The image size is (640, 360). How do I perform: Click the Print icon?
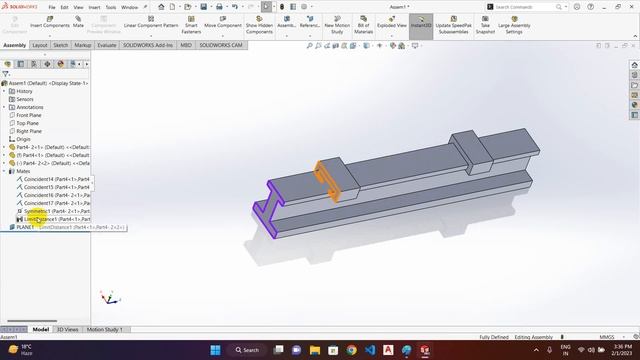219,7
